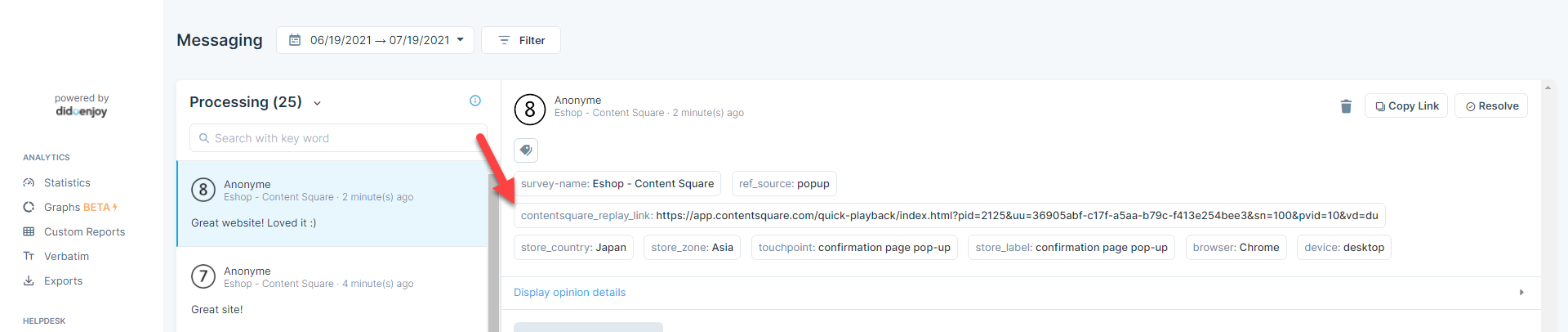The image size is (1568, 332).
Task: Click the Resolve button
Action: (x=1491, y=105)
